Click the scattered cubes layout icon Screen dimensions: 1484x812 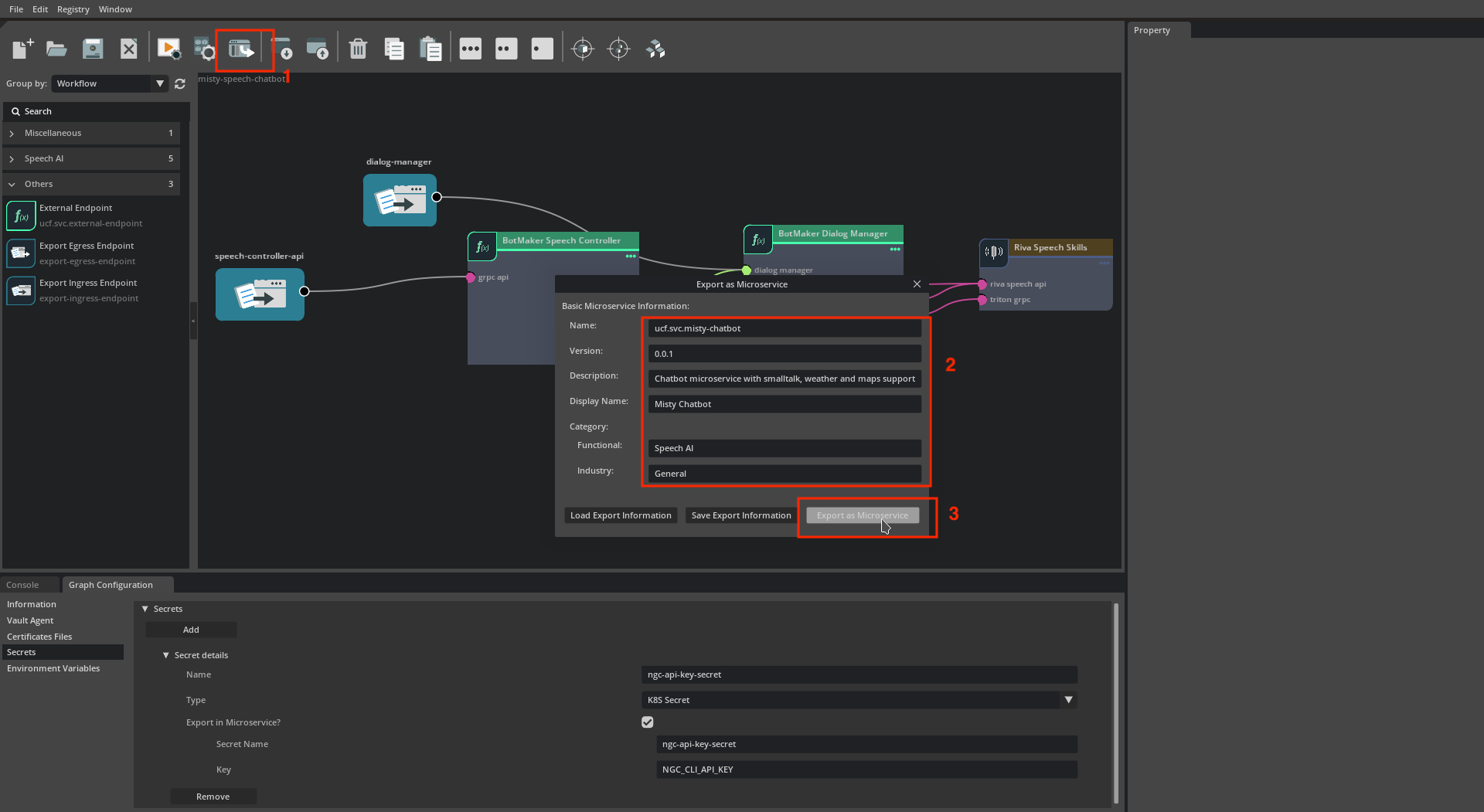tap(655, 49)
